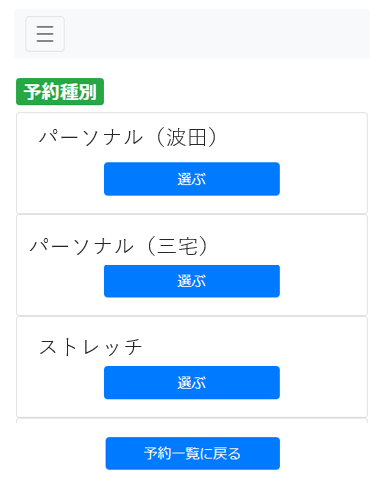380x500 pixels.
Task: Click blank space right of ストレッチ title
Action: [253, 347]
